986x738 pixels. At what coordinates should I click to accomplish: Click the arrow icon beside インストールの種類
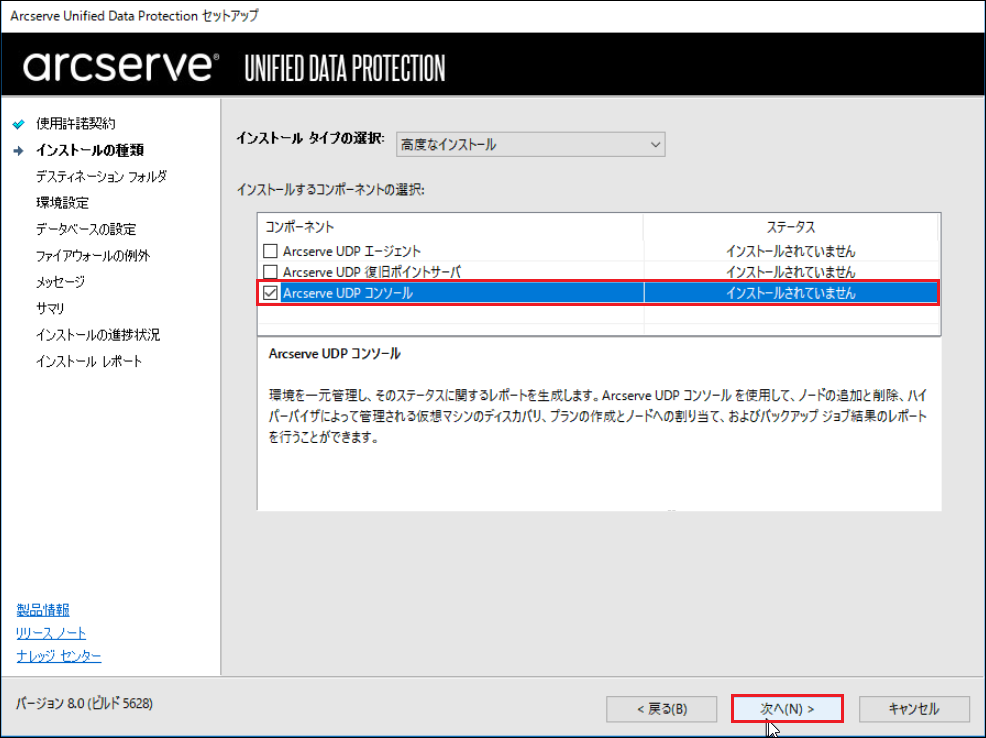[x=19, y=150]
